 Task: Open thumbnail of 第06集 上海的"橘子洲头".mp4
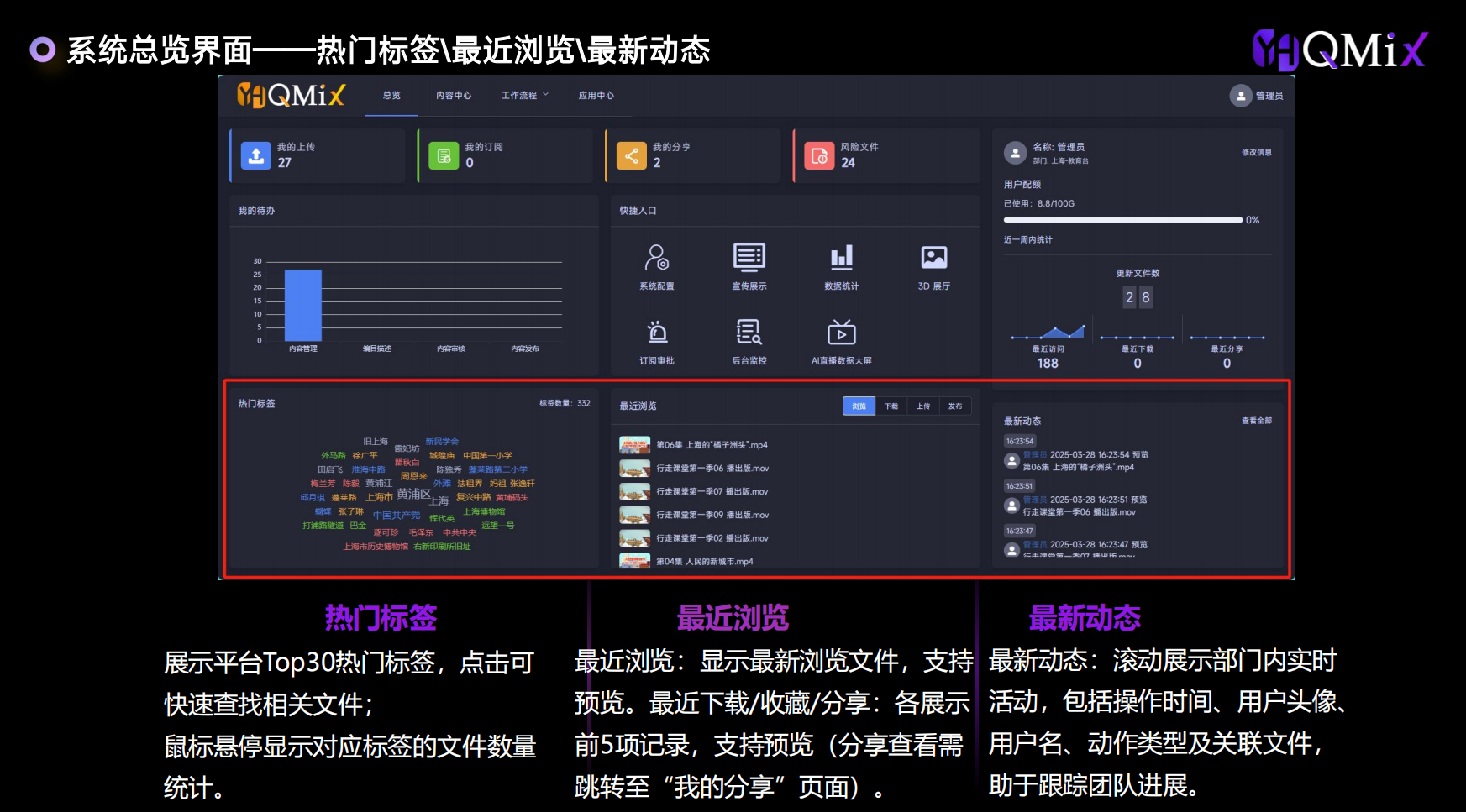click(x=635, y=445)
